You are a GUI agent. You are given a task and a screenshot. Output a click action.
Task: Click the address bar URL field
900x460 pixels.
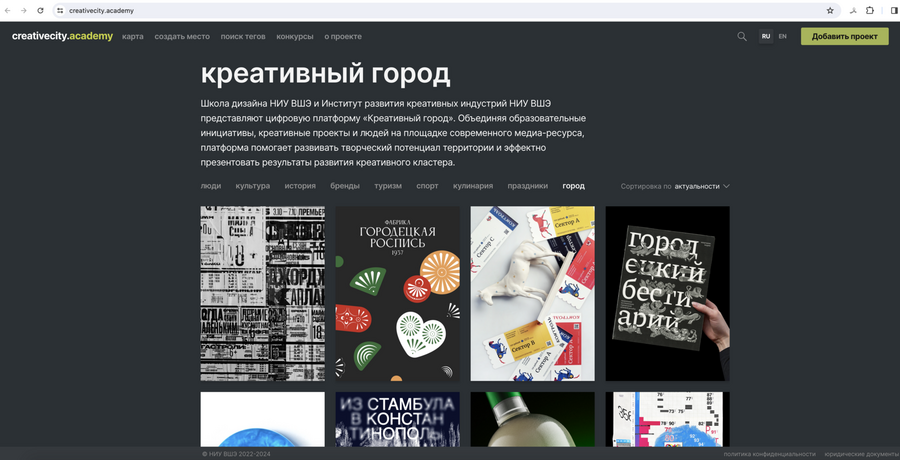click(447, 10)
